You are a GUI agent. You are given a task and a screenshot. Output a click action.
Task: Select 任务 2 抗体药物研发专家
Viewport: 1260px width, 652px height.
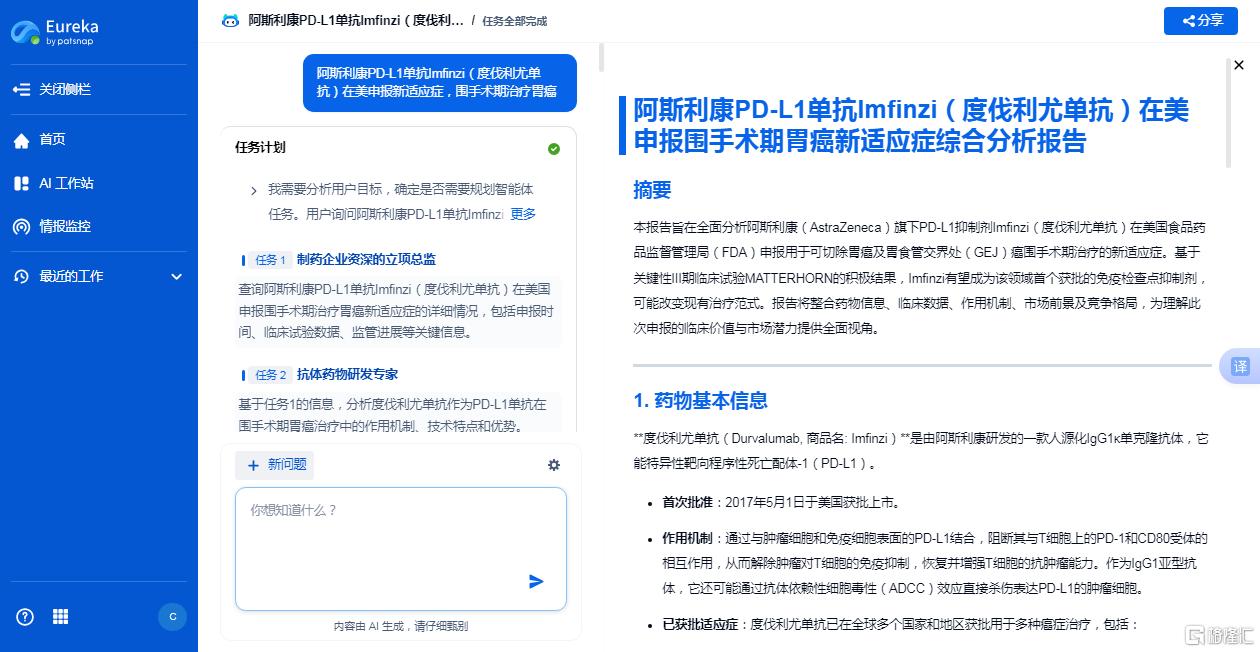pyautogui.click(x=320, y=374)
